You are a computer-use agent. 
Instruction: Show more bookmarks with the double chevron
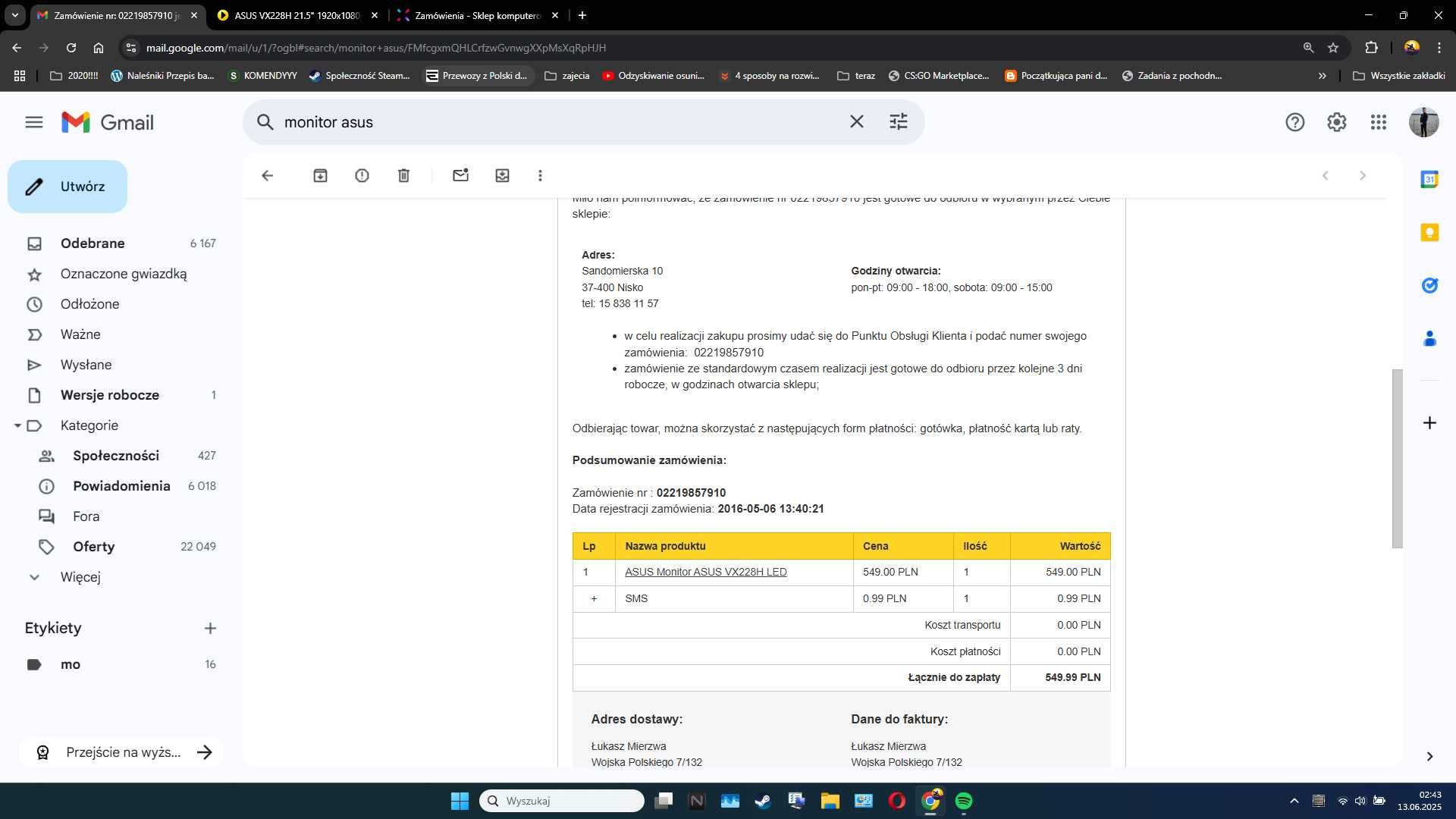click(1322, 76)
